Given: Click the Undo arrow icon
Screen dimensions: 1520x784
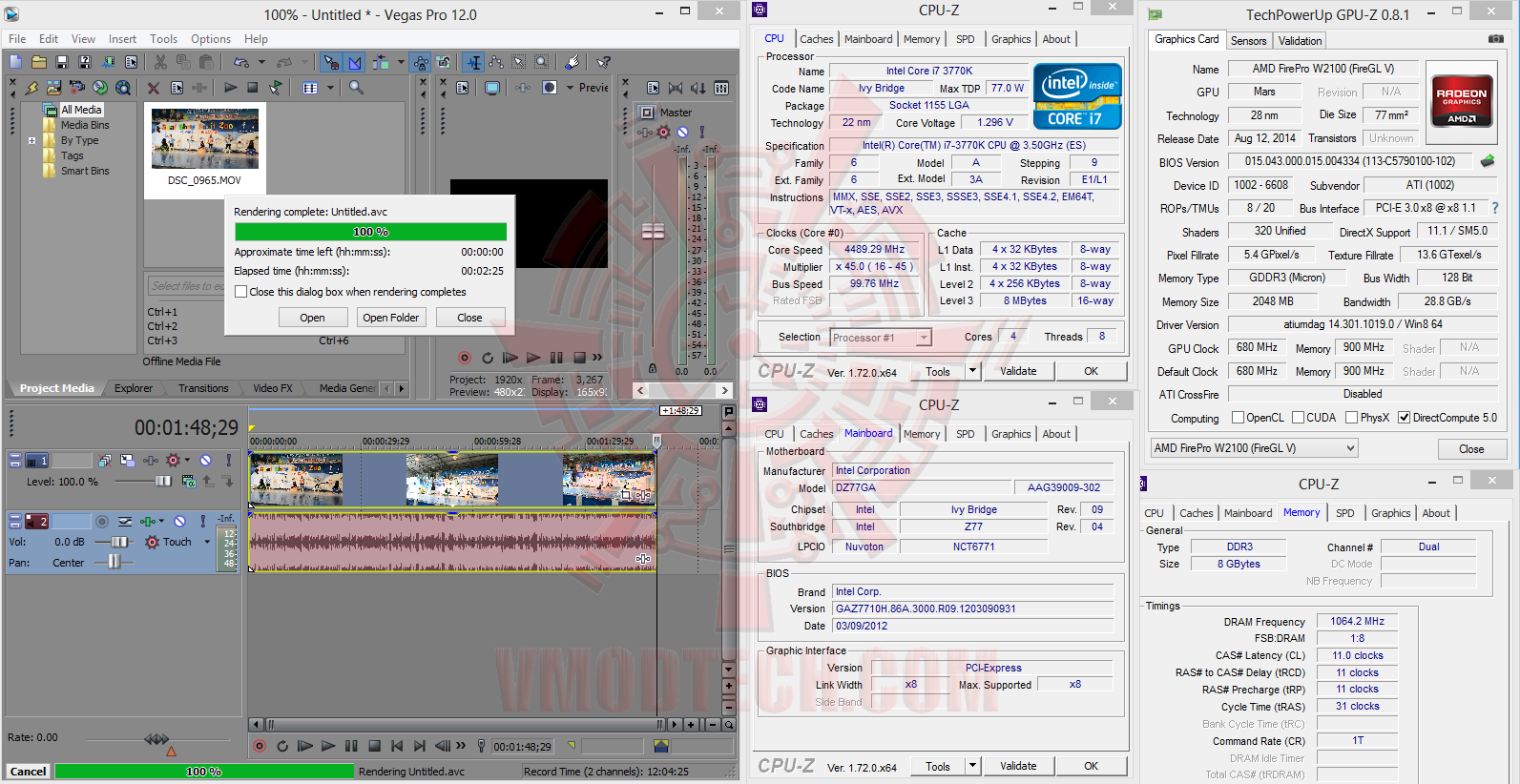Looking at the screenshot, I should tap(240, 62).
